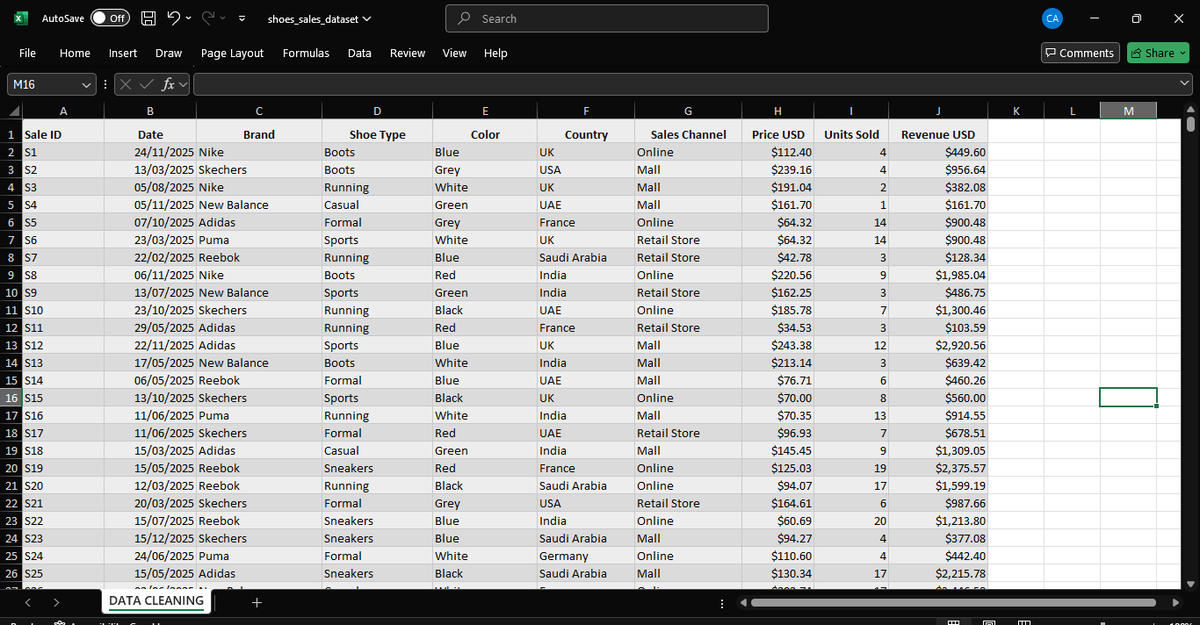
Task: Select column J header
Action: [939, 111]
